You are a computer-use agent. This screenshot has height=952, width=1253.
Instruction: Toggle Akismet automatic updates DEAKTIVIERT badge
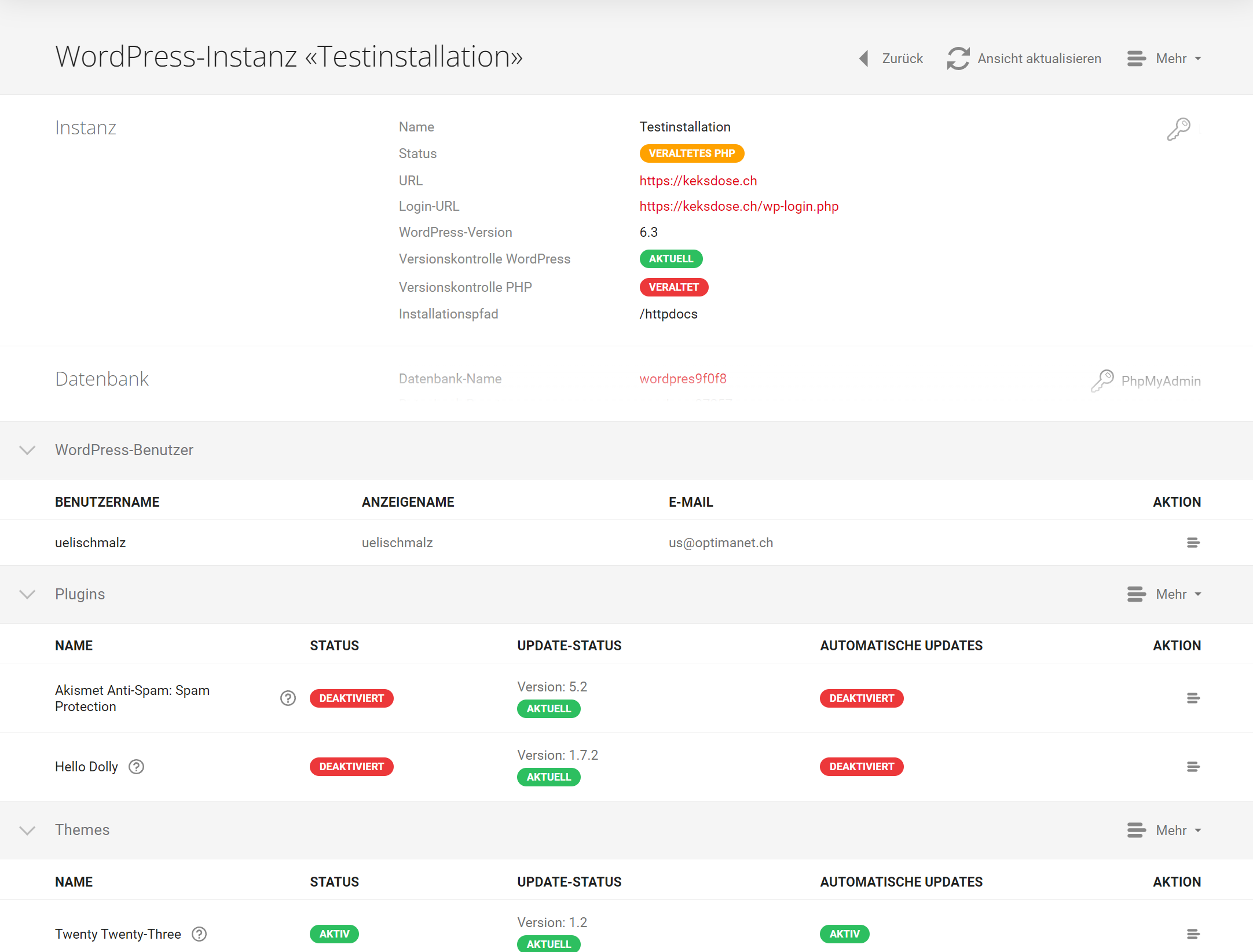coord(862,698)
